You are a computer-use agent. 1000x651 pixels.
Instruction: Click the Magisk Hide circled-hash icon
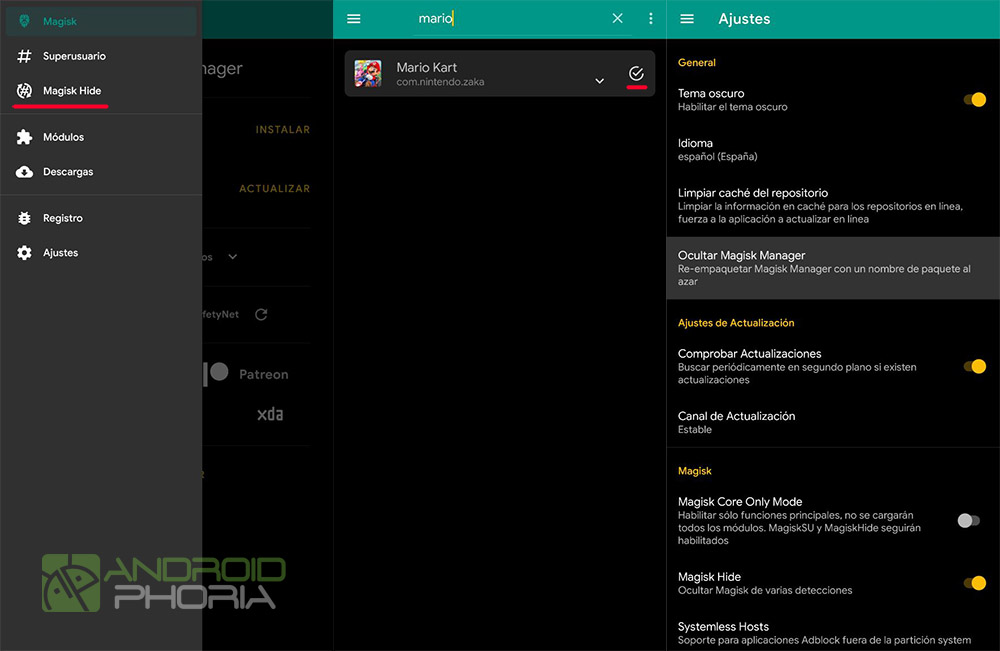[x=24, y=91]
